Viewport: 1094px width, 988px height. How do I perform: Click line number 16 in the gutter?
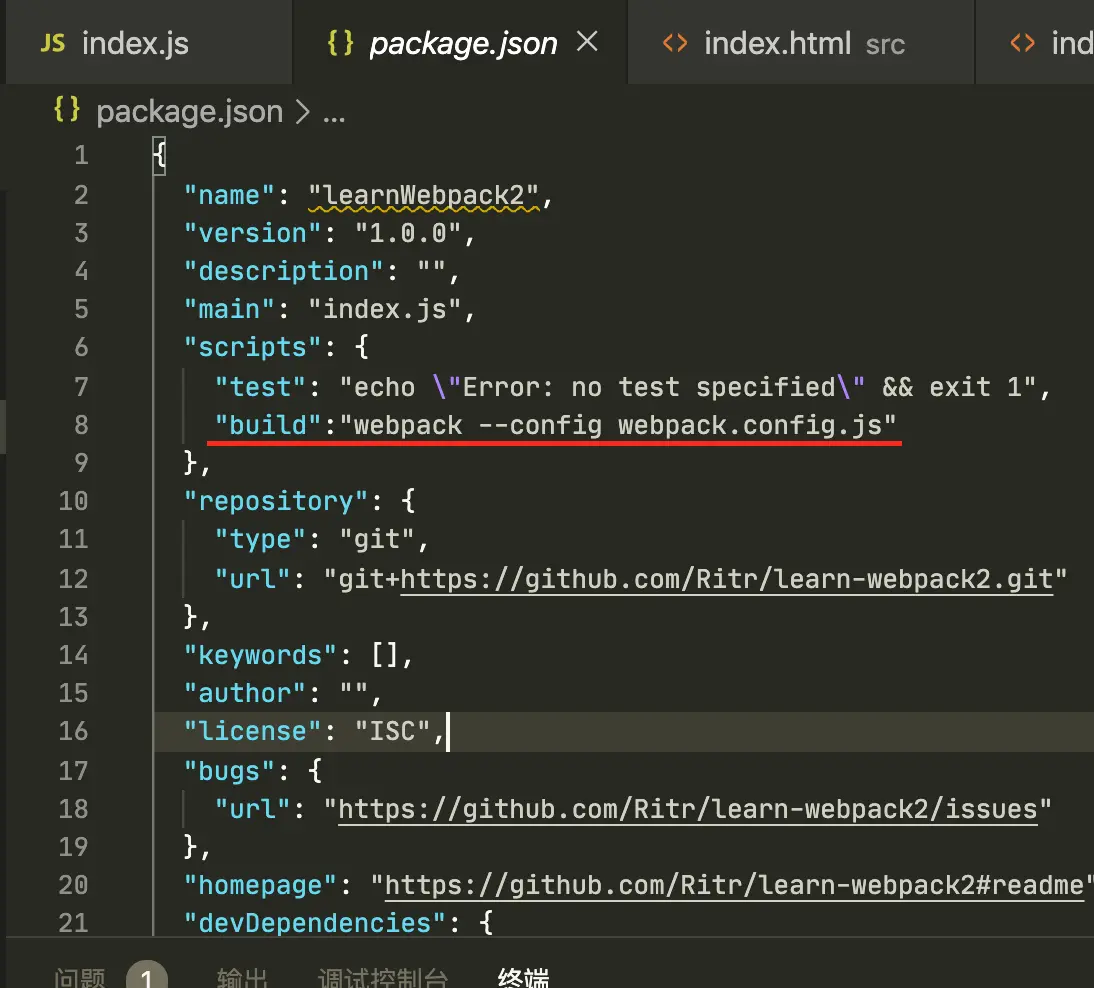pos(73,731)
